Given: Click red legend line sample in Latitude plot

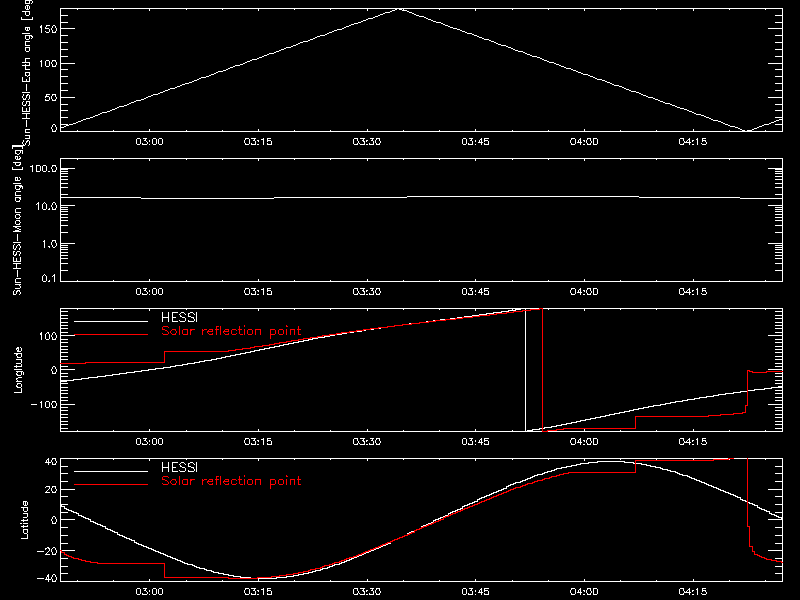Looking at the screenshot, I should 111,485.
